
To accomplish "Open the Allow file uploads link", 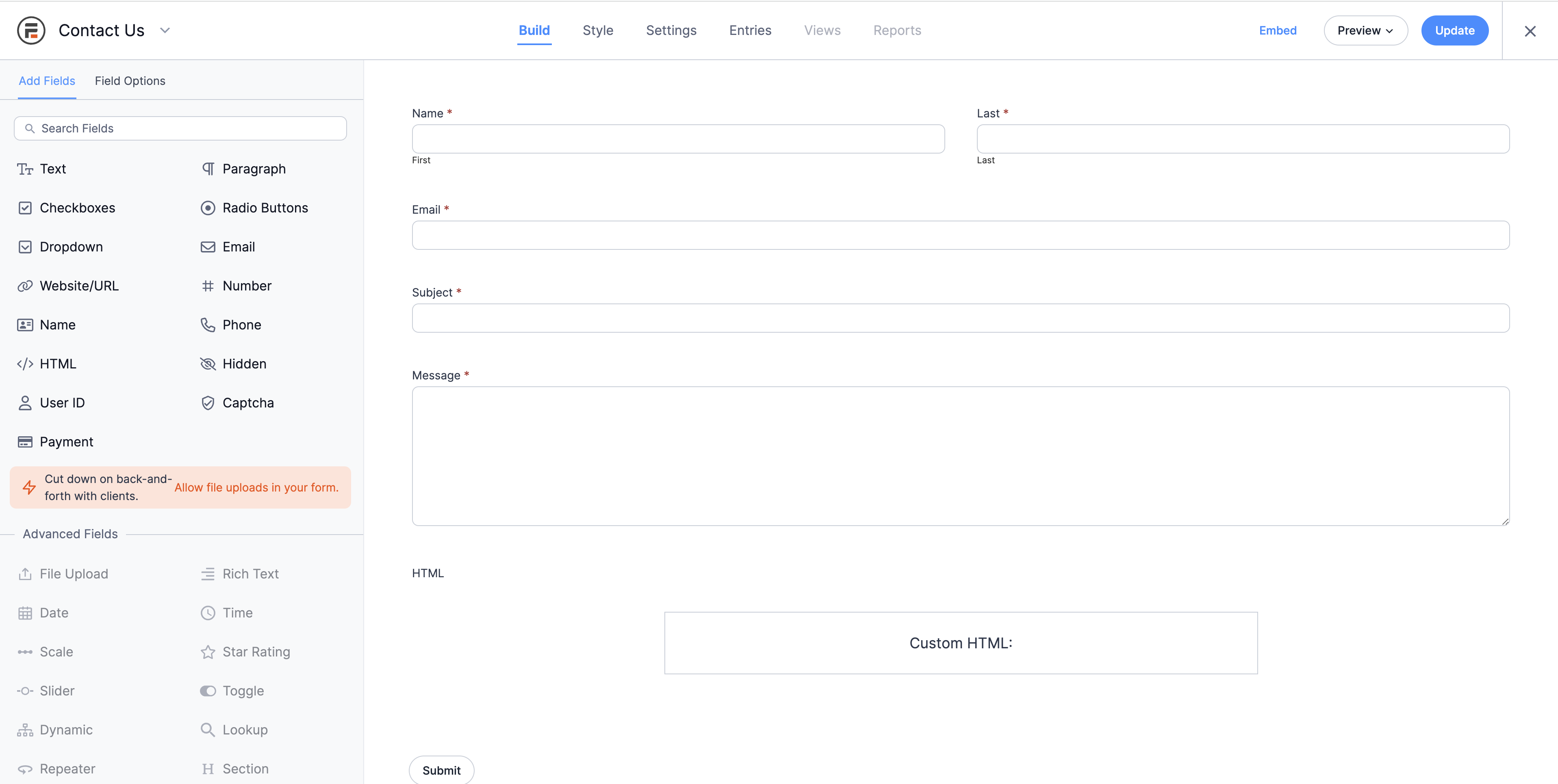I will click(x=256, y=487).
